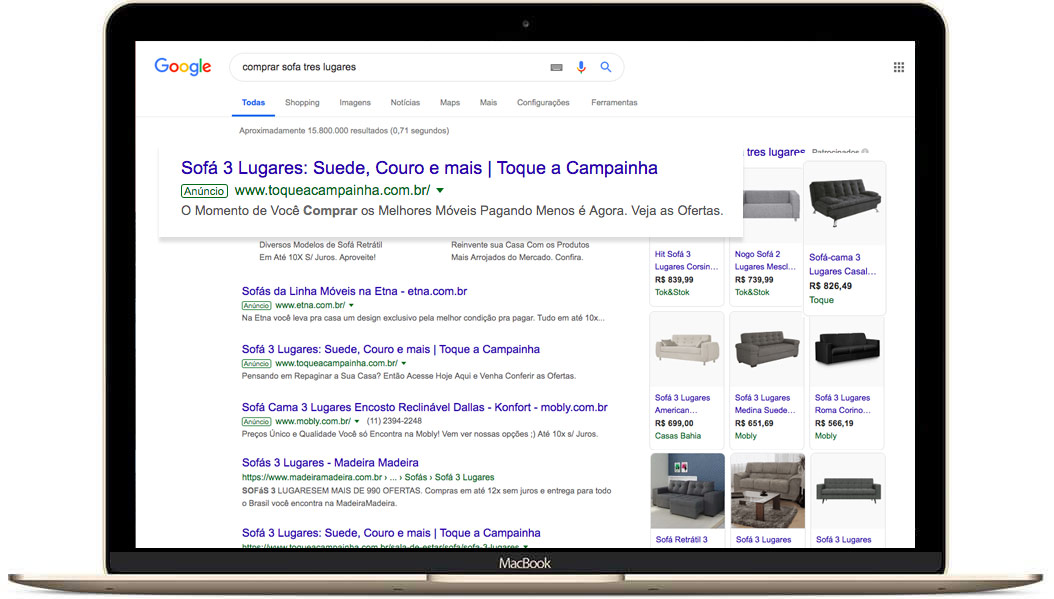
Task: Open the organic Toque a Campainha result below Madeira Madeira
Action: pos(391,532)
